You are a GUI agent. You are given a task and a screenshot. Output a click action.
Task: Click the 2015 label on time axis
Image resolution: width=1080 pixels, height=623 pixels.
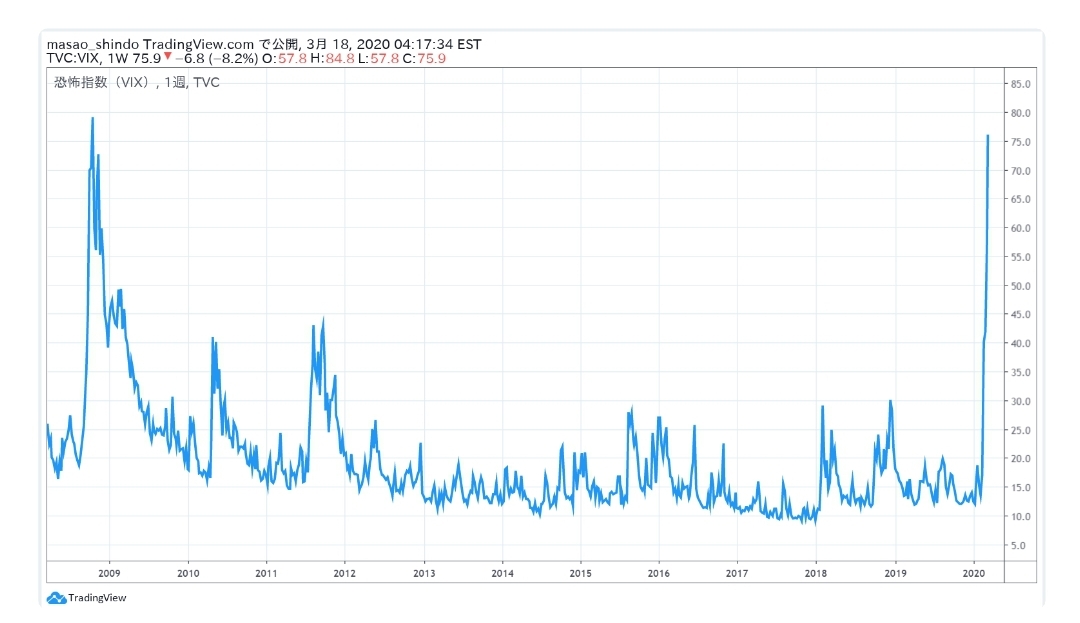(x=580, y=573)
